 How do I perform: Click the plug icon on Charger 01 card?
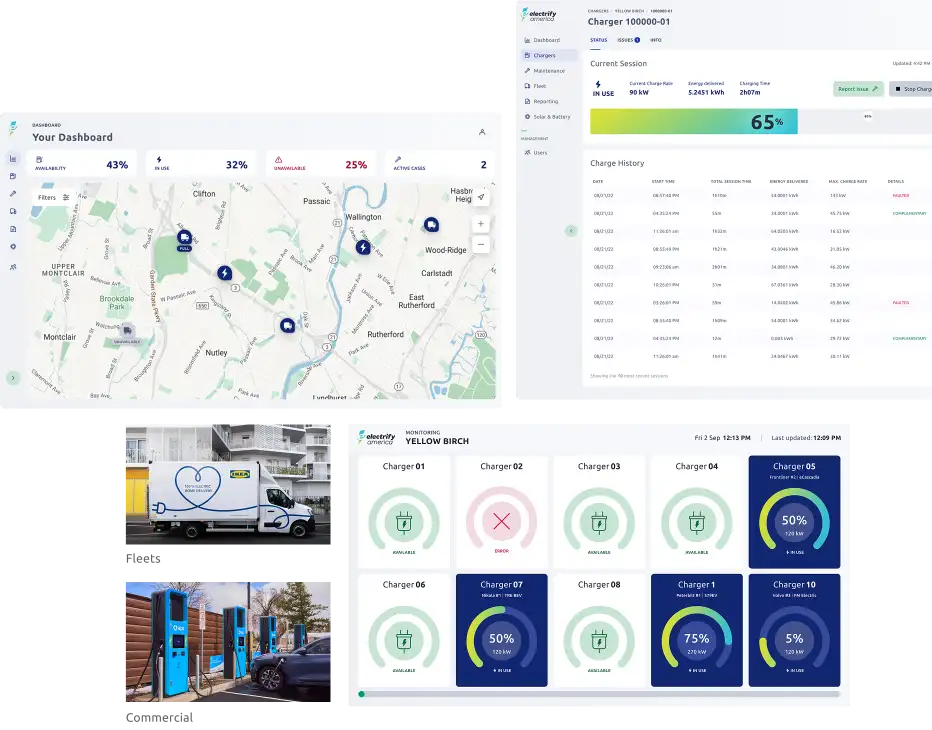(x=404, y=523)
